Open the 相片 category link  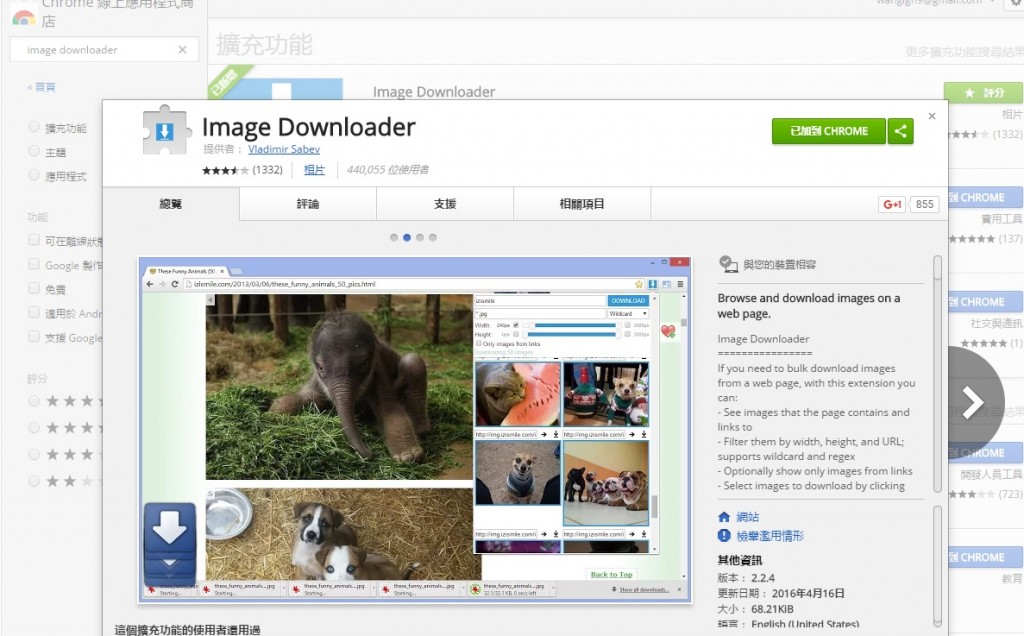[x=314, y=170]
